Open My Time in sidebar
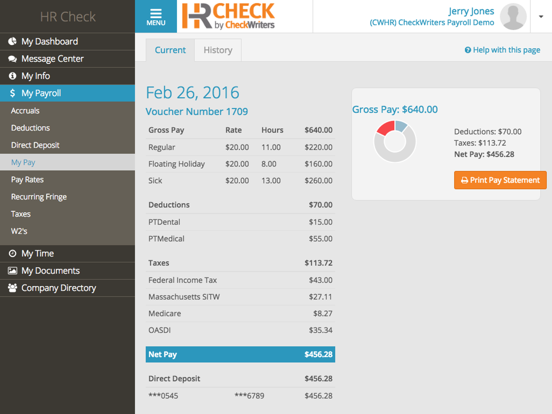552x414 pixels. 67,253
